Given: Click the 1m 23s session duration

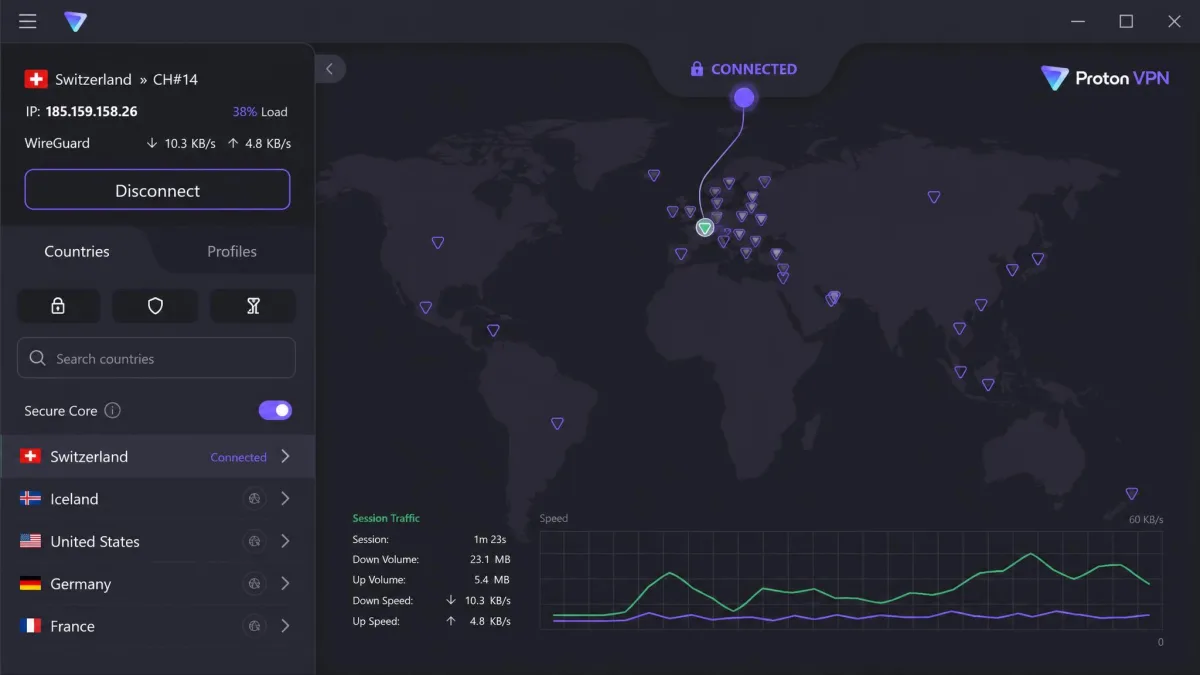Looking at the screenshot, I should (490, 539).
